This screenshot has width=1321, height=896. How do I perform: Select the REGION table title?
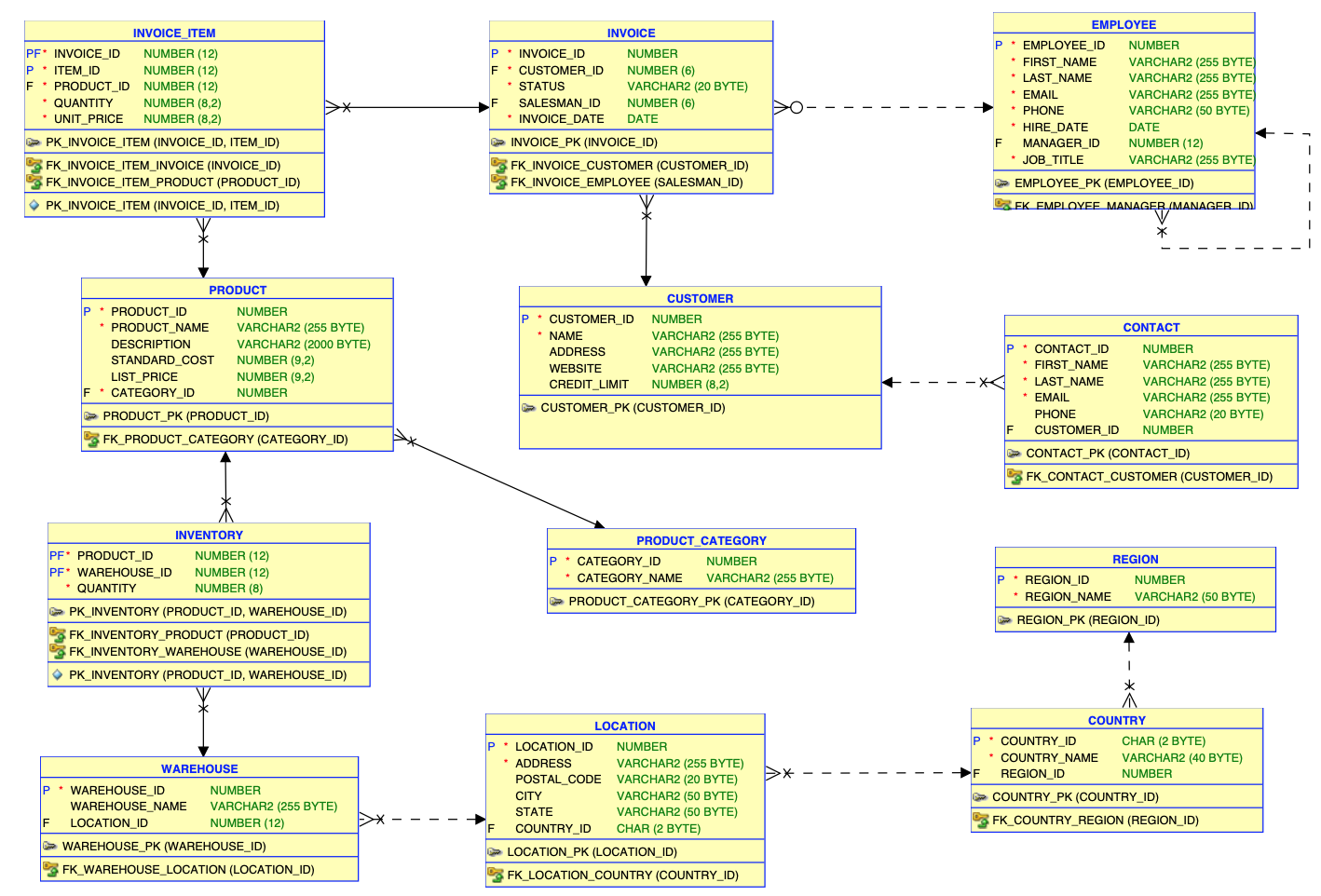(x=1135, y=559)
